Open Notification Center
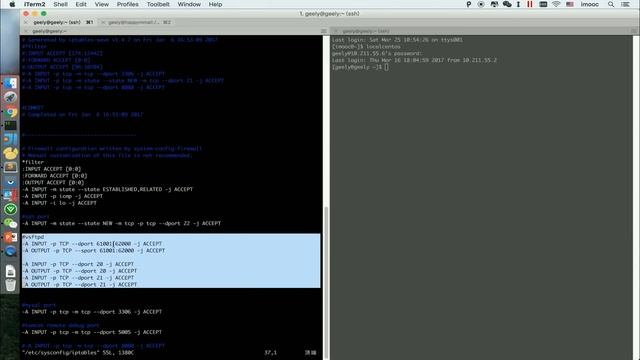The image size is (640, 360). coord(625,4)
